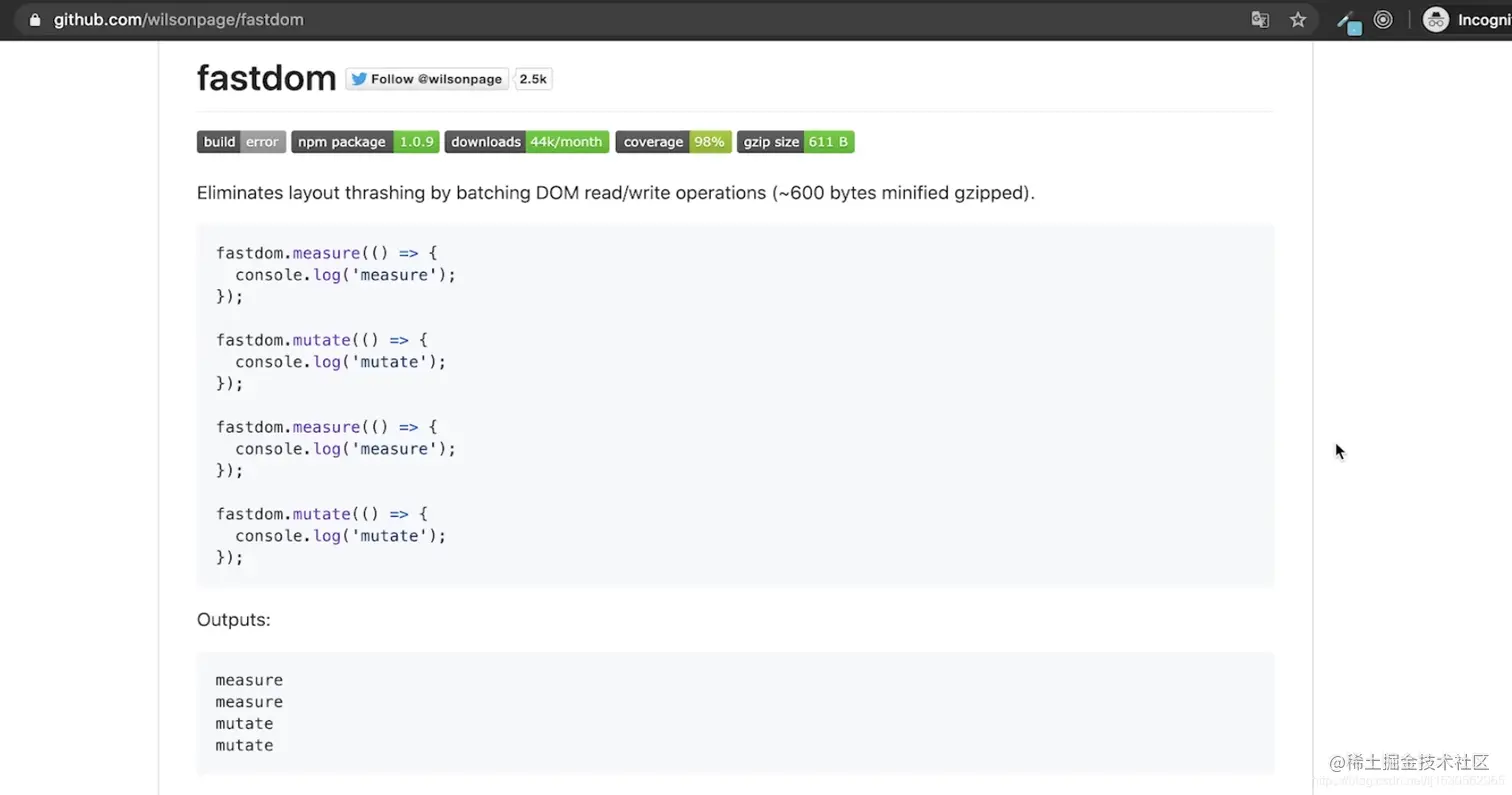Click the fastdom heading
Viewport: 1512px width, 795px height.
pos(266,78)
